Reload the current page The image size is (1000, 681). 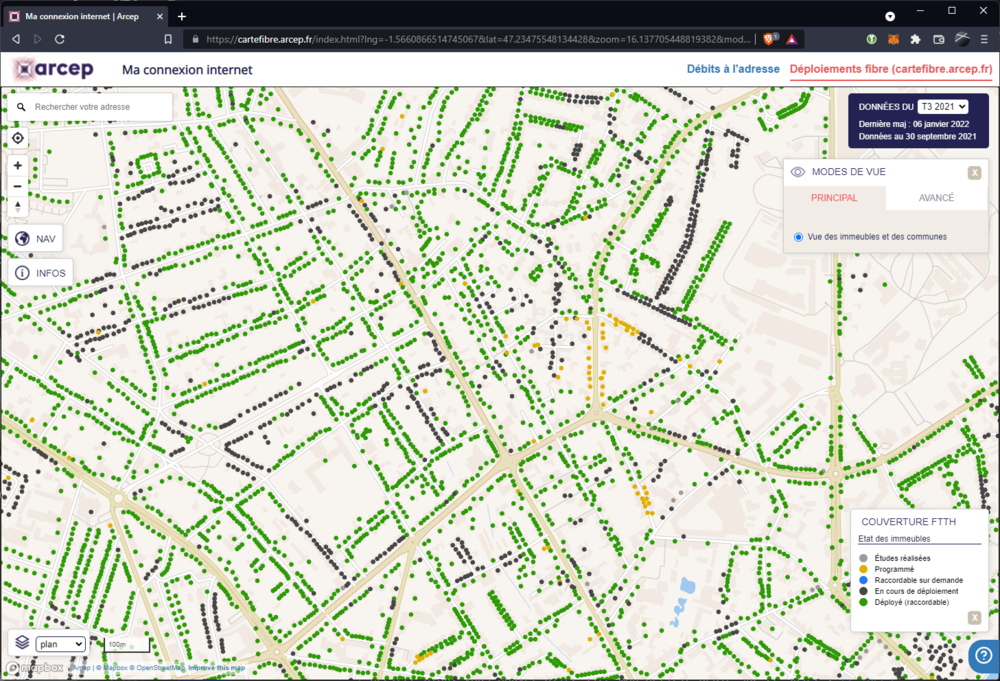coord(60,39)
